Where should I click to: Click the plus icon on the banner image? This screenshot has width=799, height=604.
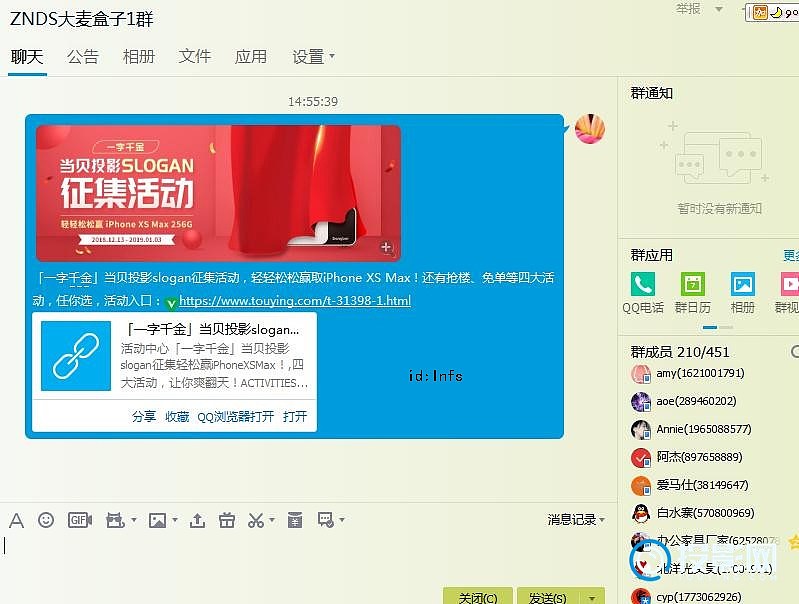tap(386, 247)
